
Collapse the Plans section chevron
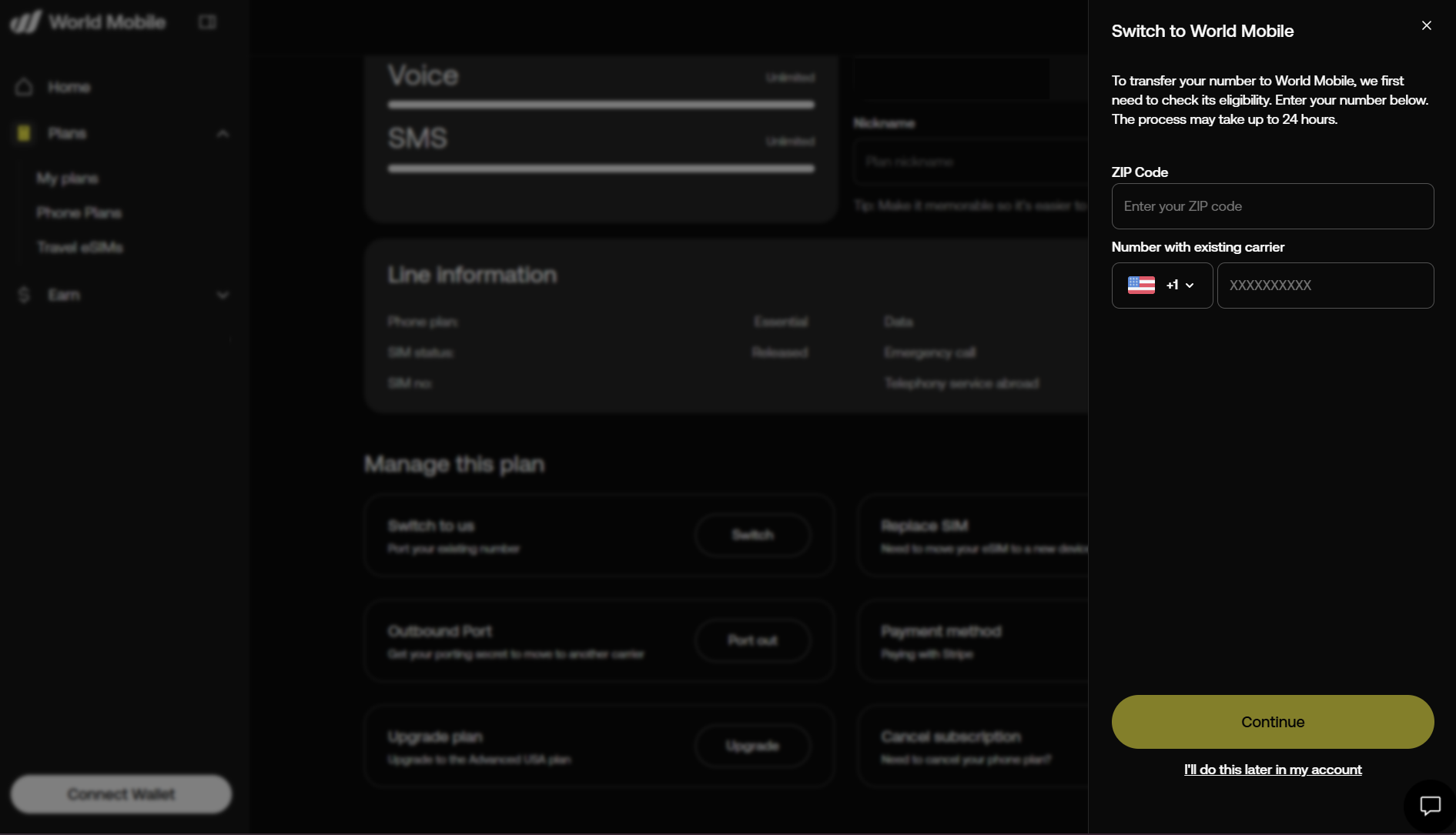[x=223, y=134]
